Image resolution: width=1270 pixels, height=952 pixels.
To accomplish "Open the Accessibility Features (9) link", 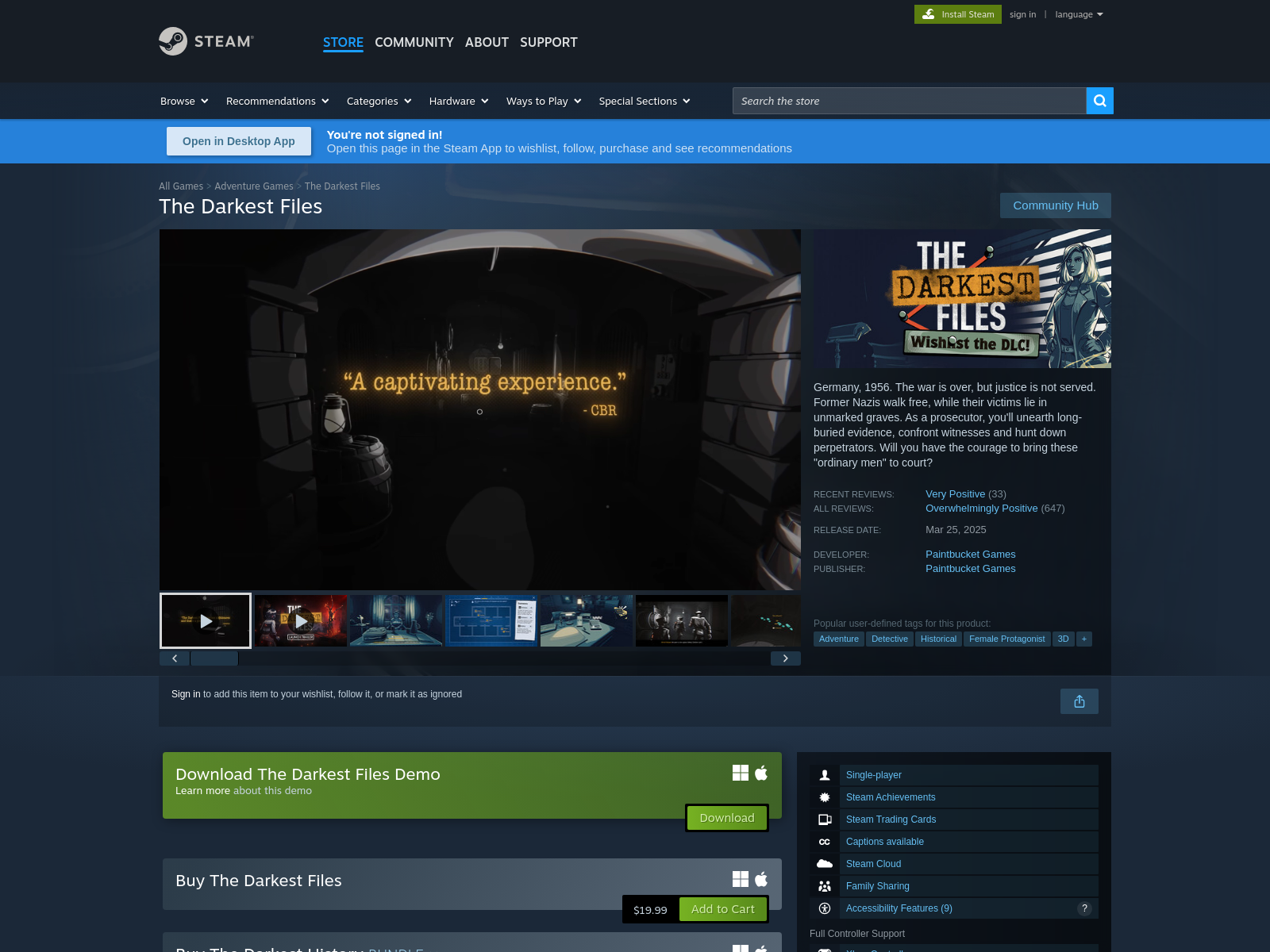I will [x=899, y=908].
